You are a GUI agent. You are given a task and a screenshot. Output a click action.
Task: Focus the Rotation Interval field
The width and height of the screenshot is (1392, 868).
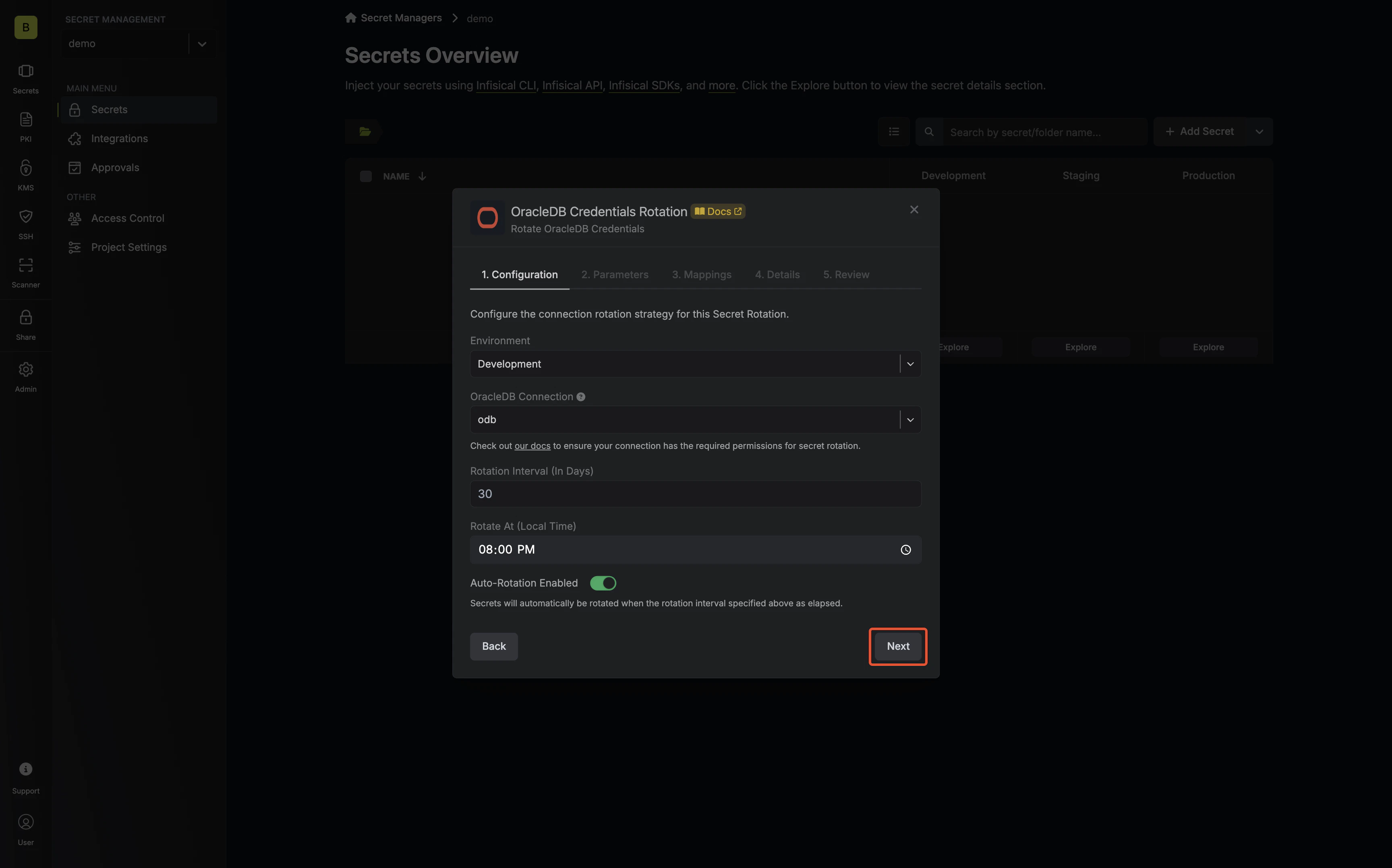tap(696, 494)
